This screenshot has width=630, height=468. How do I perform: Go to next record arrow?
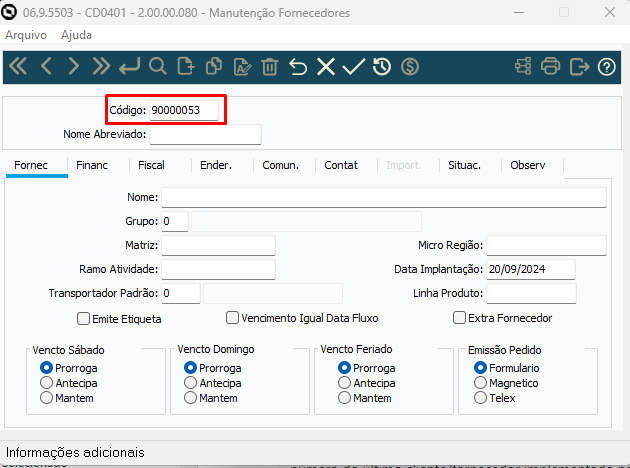pyautogui.click(x=74, y=66)
